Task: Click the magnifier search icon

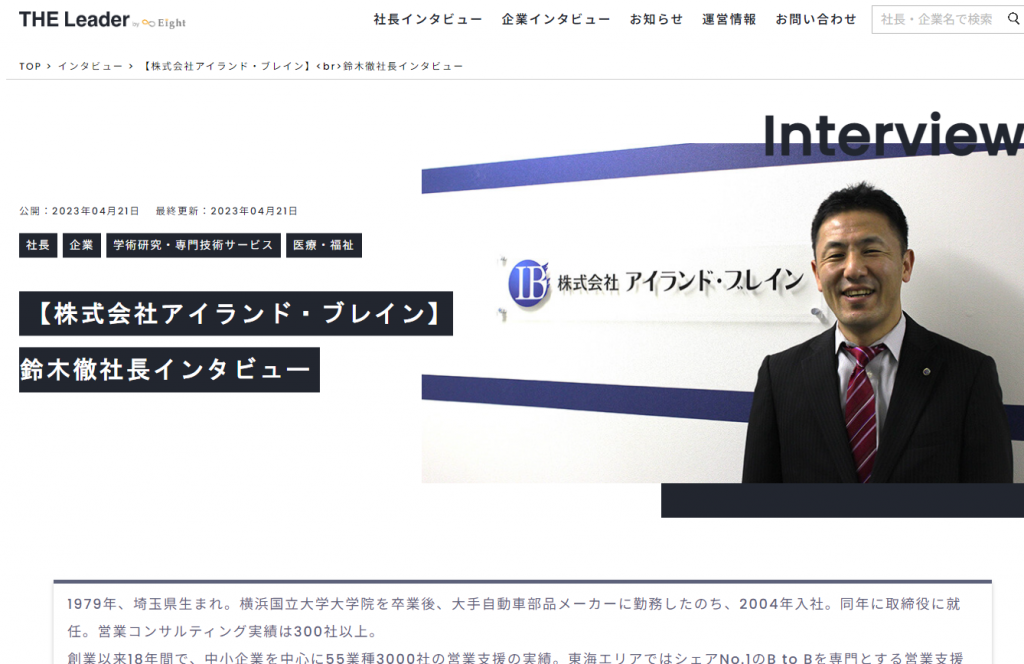Action: (1013, 19)
